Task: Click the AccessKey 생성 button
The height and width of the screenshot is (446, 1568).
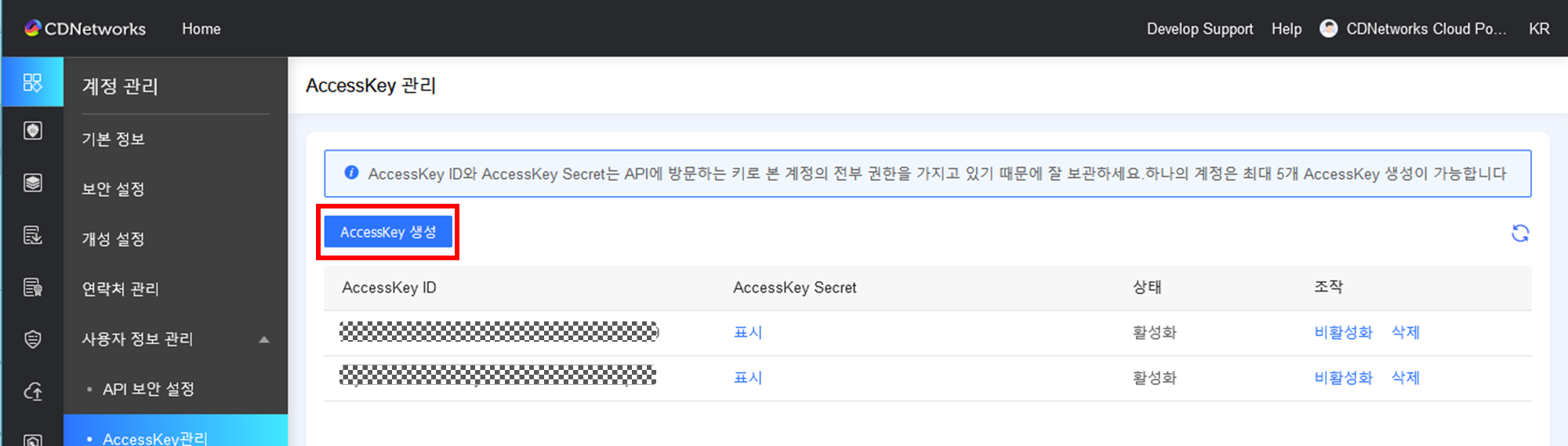Action: [388, 232]
